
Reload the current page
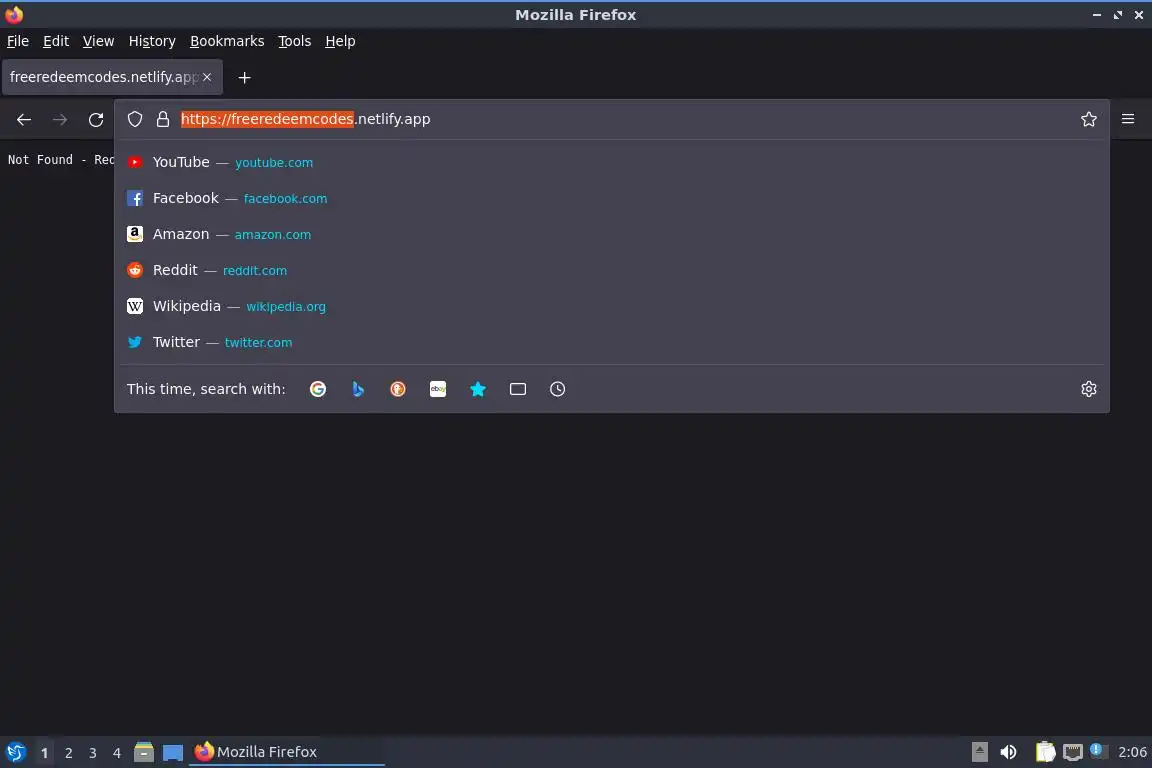[96, 119]
